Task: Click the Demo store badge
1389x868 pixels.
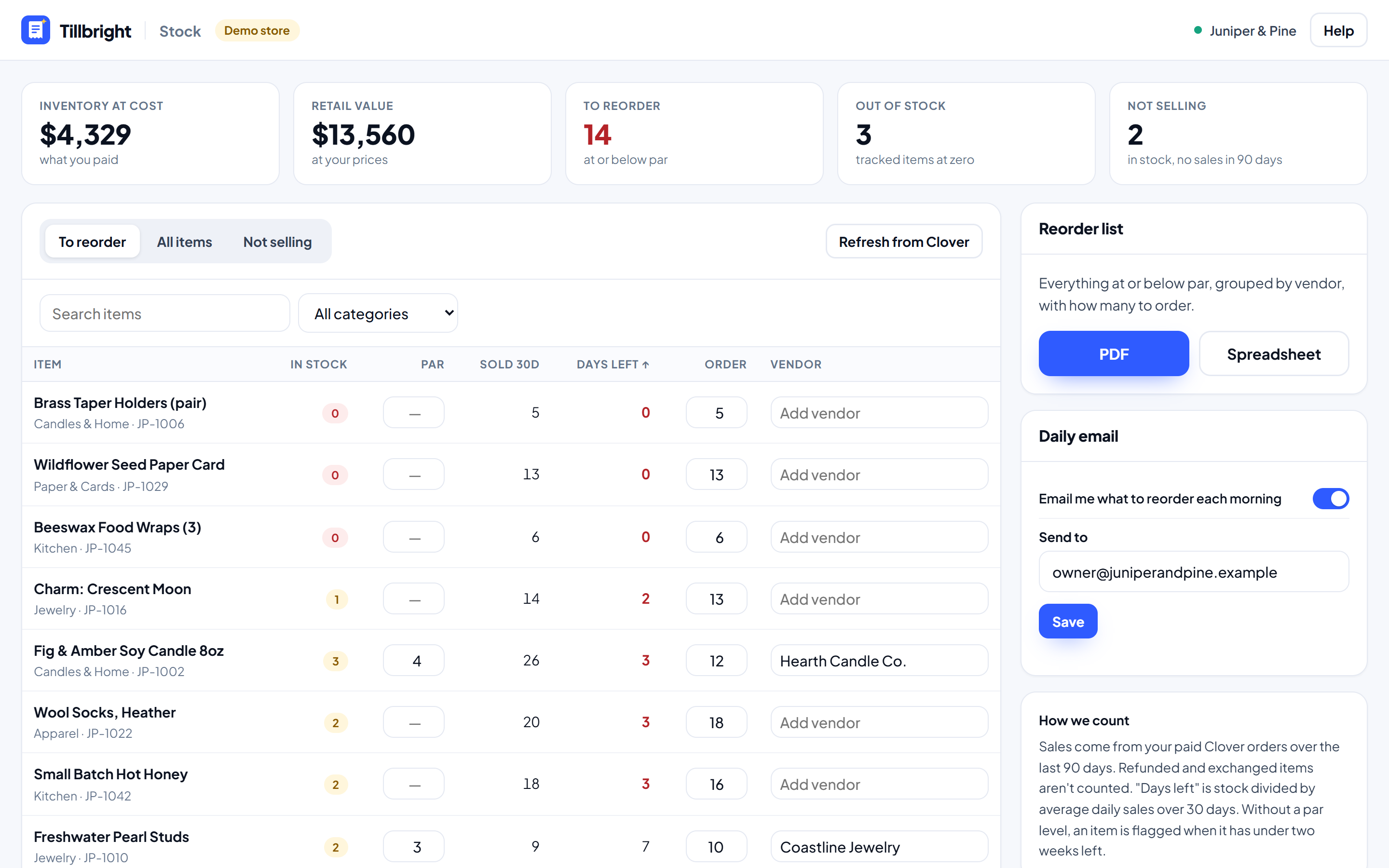Action: coord(257,30)
